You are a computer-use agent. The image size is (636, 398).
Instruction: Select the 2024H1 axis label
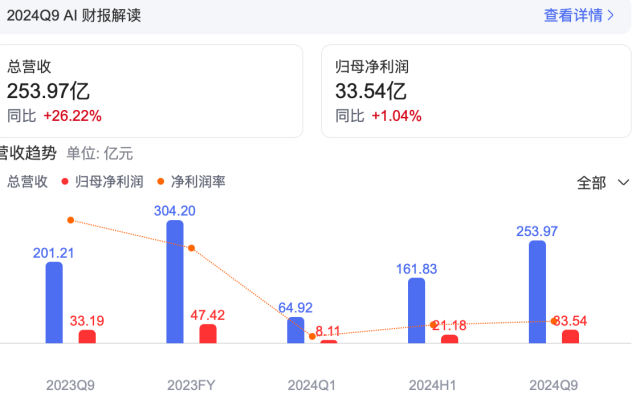[x=432, y=385]
